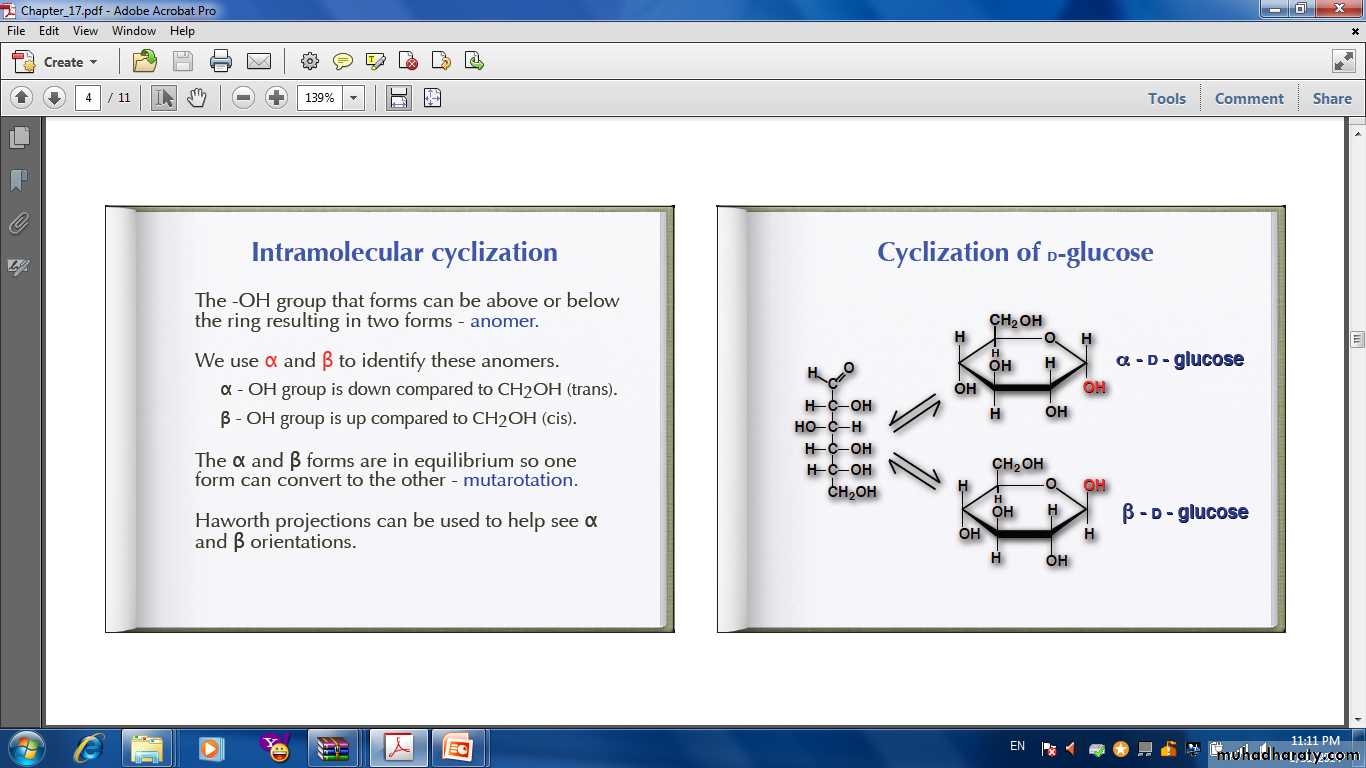The height and width of the screenshot is (768, 1366).
Task: Click the Open file folder icon
Action: click(145, 61)
